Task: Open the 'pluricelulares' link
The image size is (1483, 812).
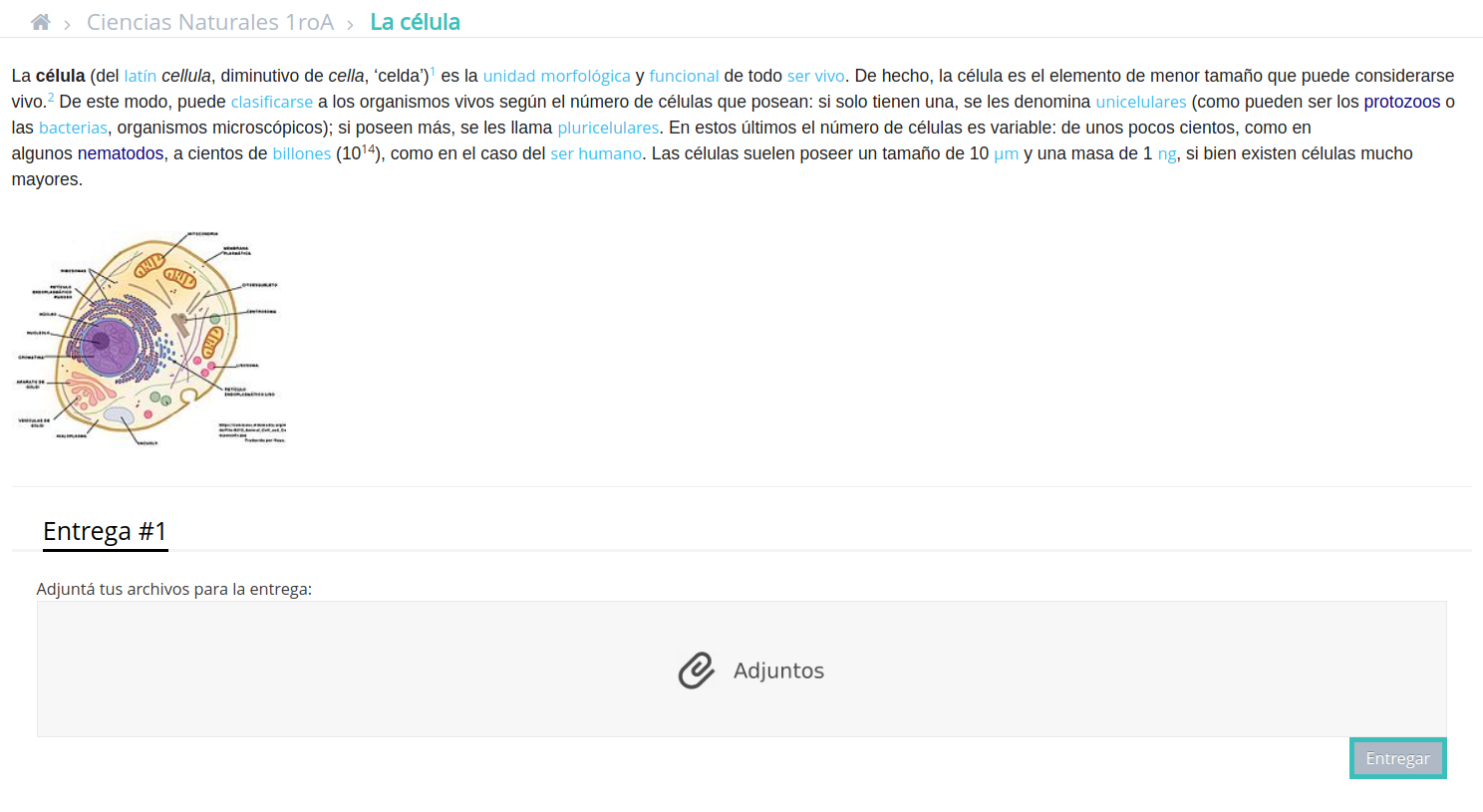Action: click(608, 128)
